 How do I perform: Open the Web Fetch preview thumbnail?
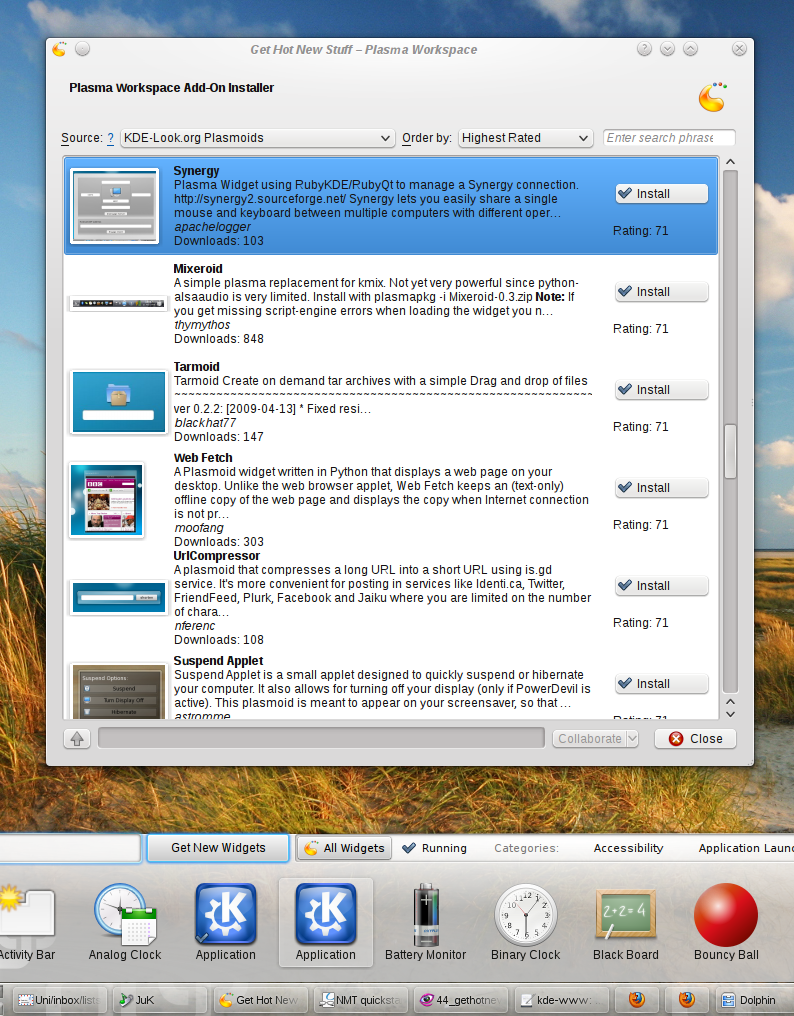click(106, 500)
